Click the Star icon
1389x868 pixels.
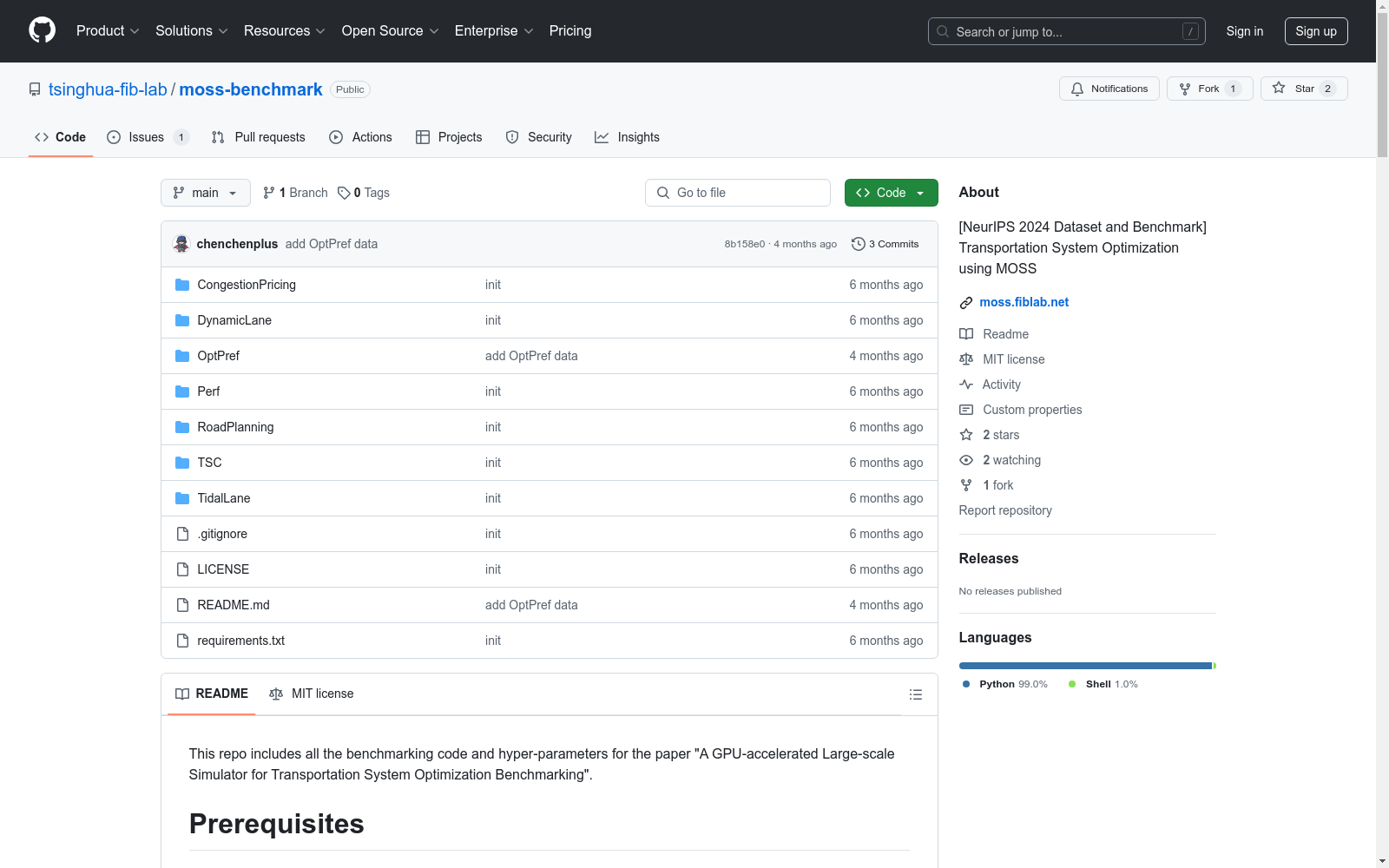pos(1279,88)
